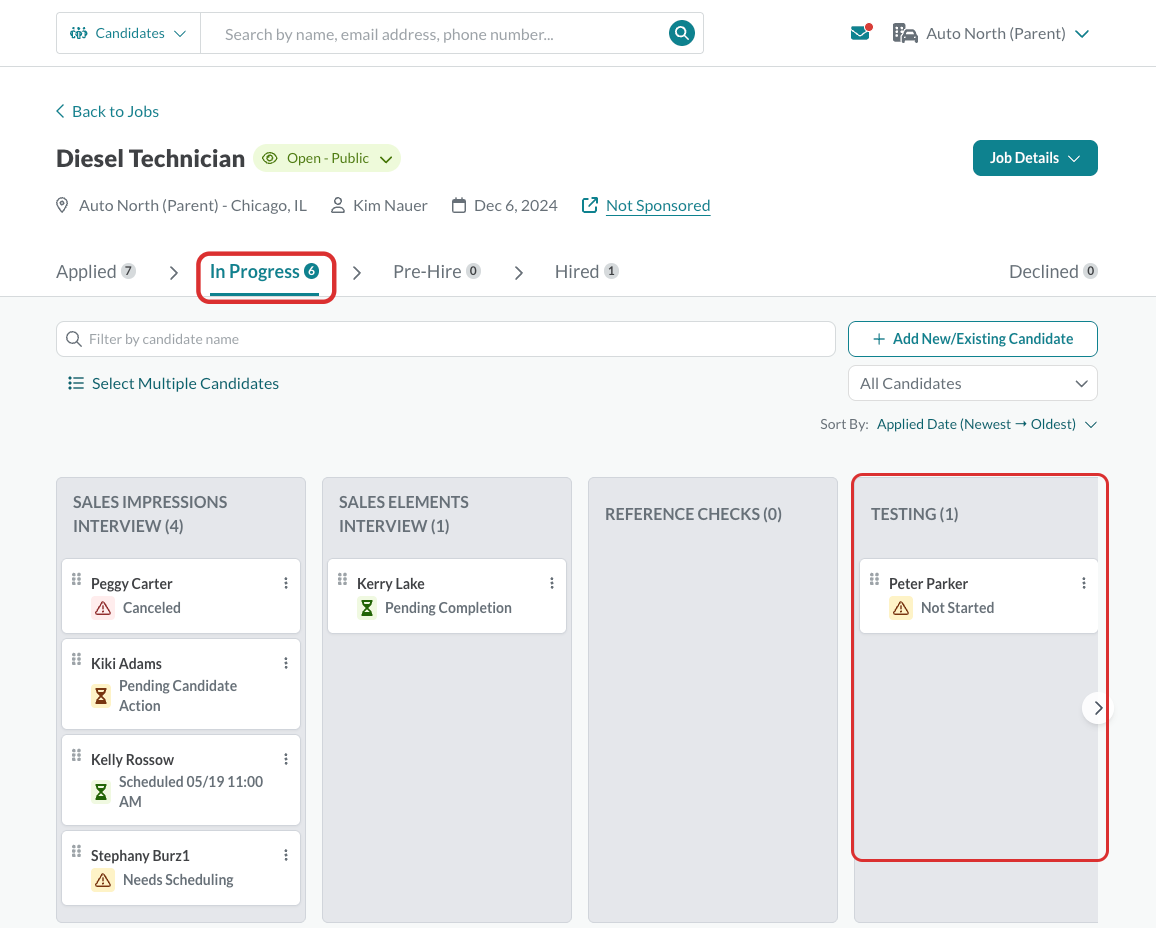Click Kiki Adams' pending hourglass icon
The image size is (1156, 928).
pos(101,696)
